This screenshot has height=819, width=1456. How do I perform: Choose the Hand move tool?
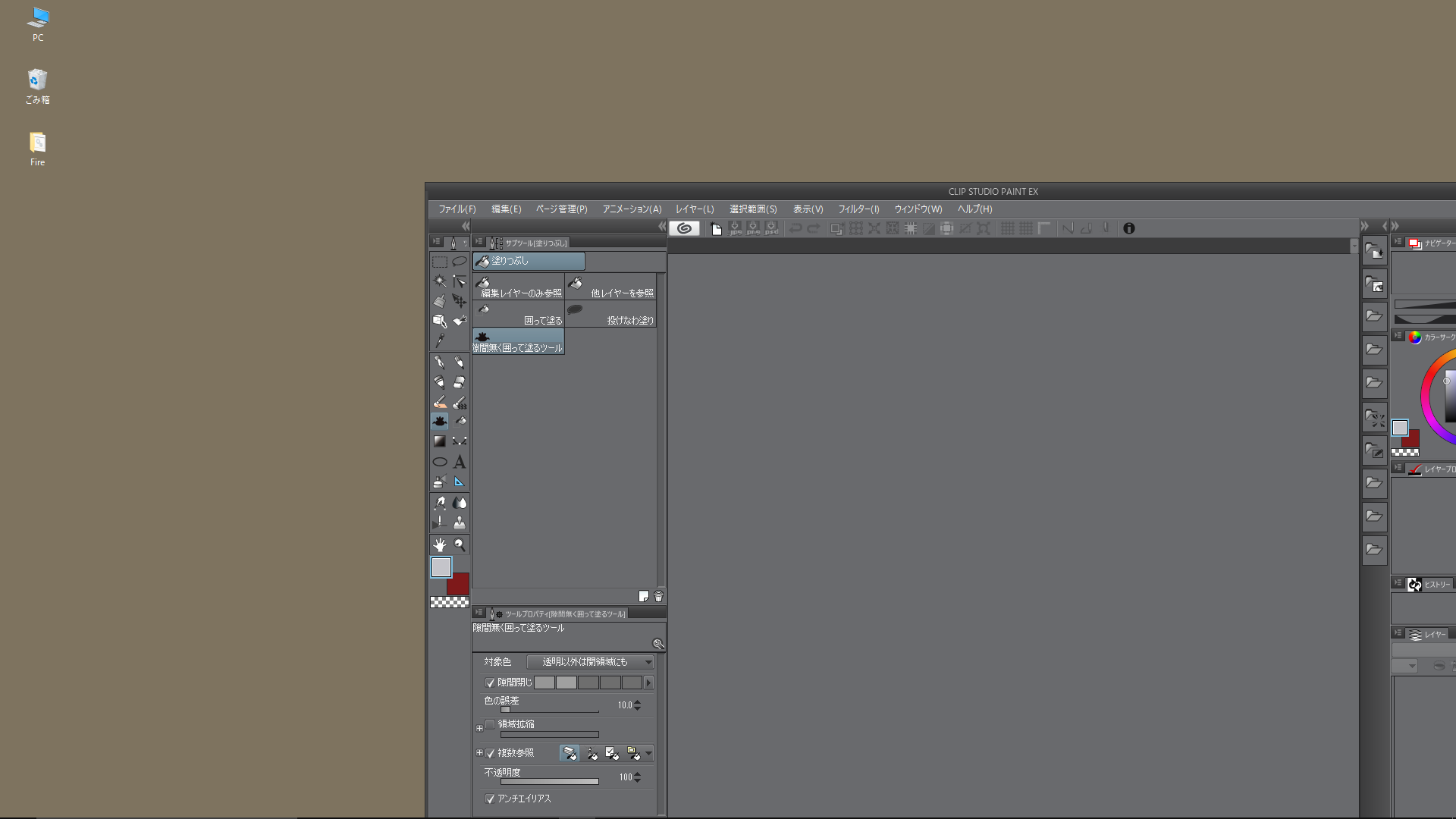[x=440, y=544]
